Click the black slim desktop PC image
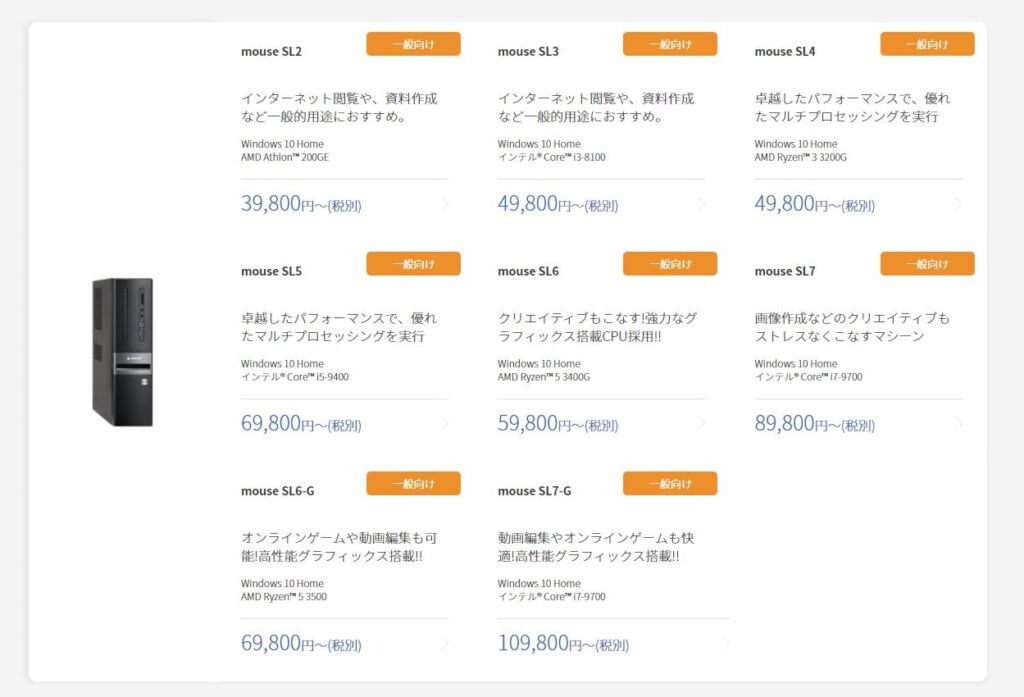The width and height of the screenshot is (1024, 697). point(123,352)
